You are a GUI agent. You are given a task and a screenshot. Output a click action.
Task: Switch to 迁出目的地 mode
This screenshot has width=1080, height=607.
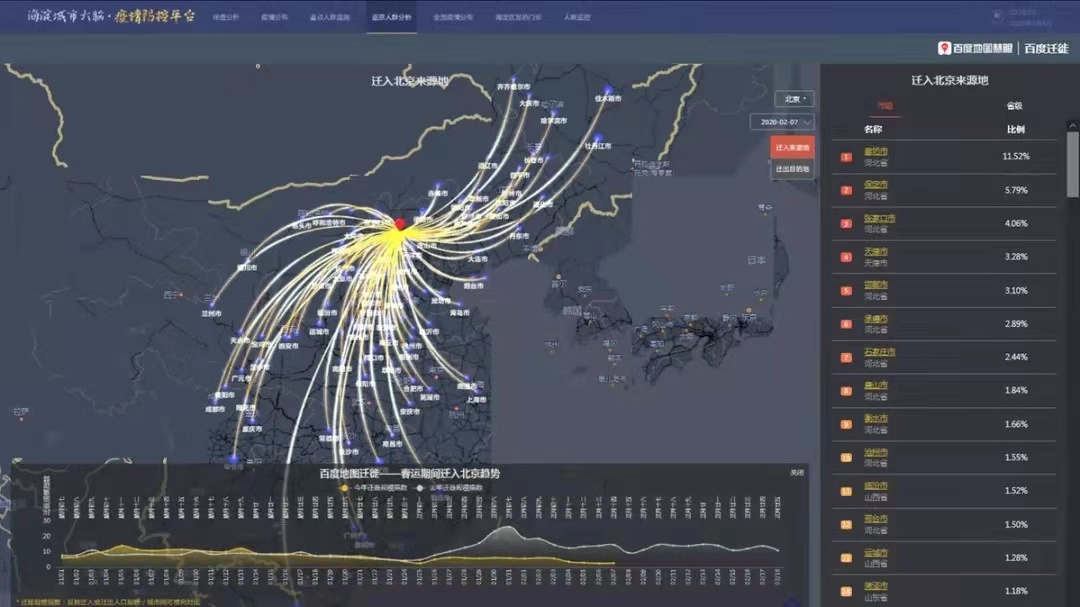792,170
